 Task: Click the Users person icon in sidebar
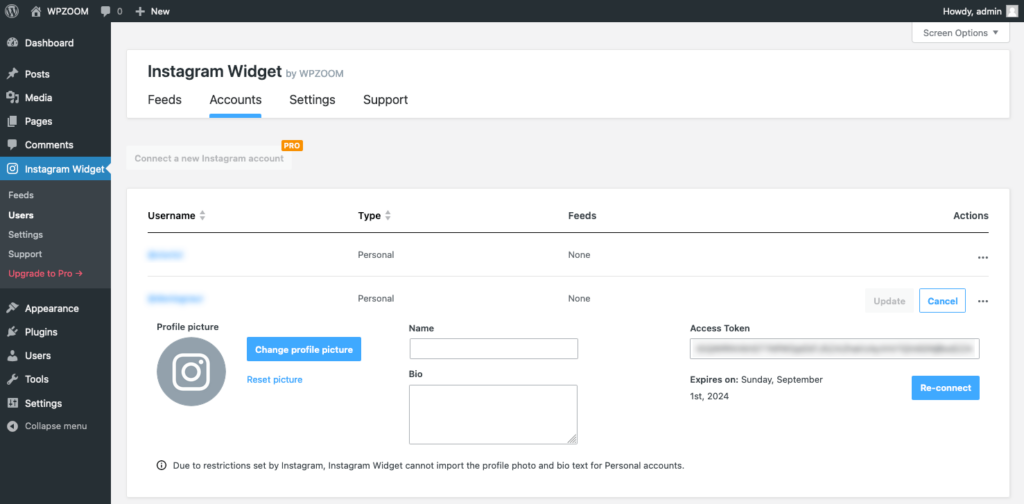[12, 356]
